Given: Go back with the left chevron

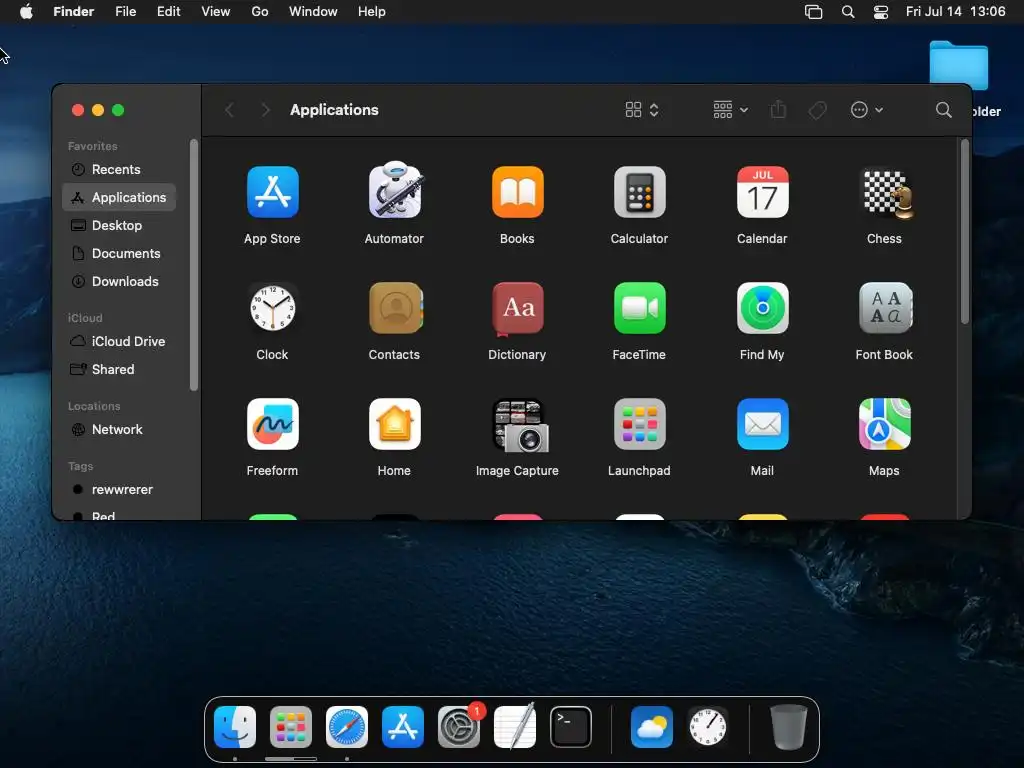Looking at the screenshot, I should (229, 110).
